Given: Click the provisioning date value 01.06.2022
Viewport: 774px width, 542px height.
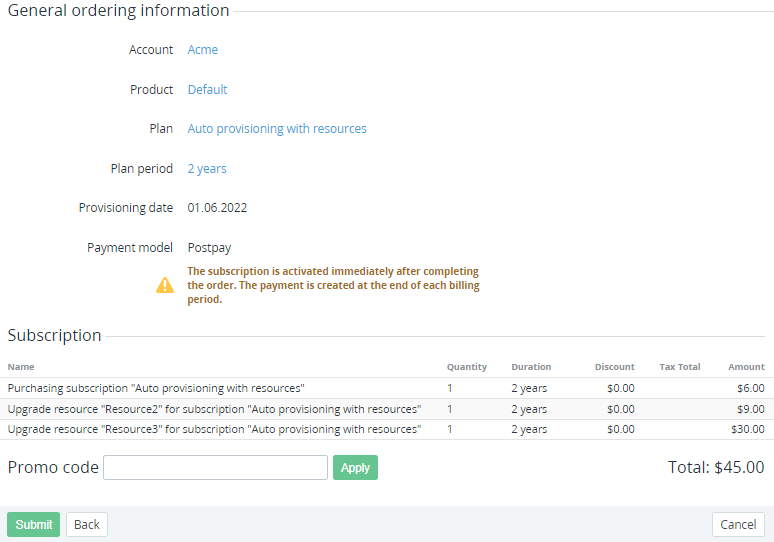Looking at the screenshot, I should tap(217, 208).
